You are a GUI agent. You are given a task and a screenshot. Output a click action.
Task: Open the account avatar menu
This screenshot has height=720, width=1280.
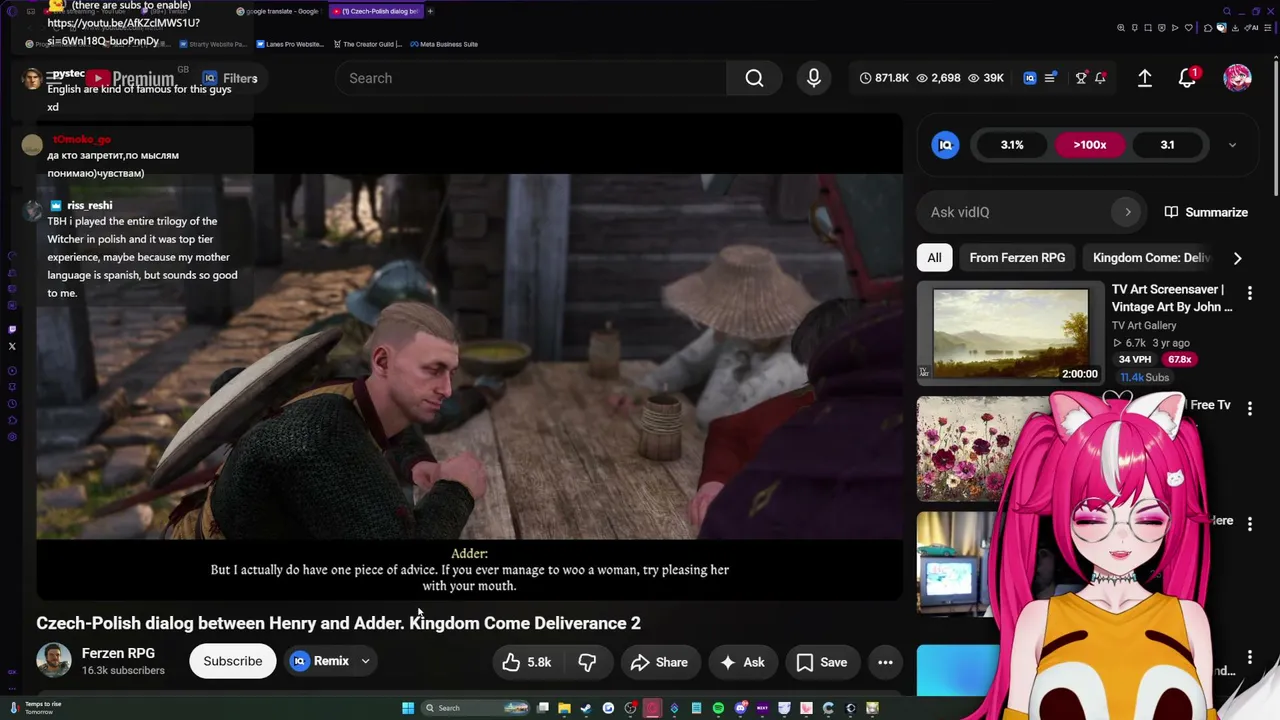click(x=1237, y=78)
